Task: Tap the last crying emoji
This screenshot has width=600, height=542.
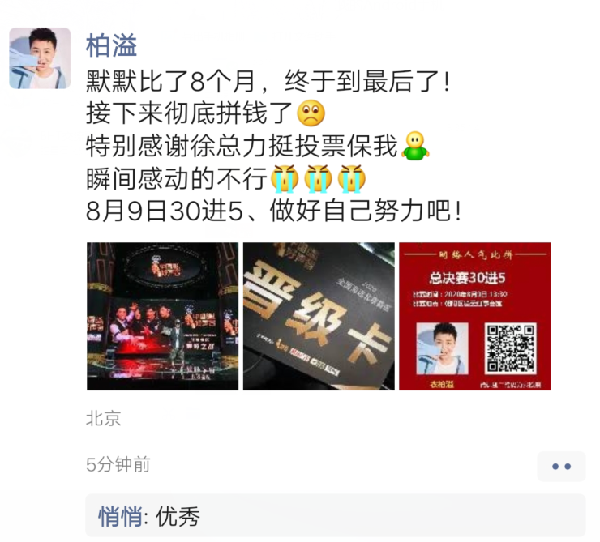Action: click(352, 178)
